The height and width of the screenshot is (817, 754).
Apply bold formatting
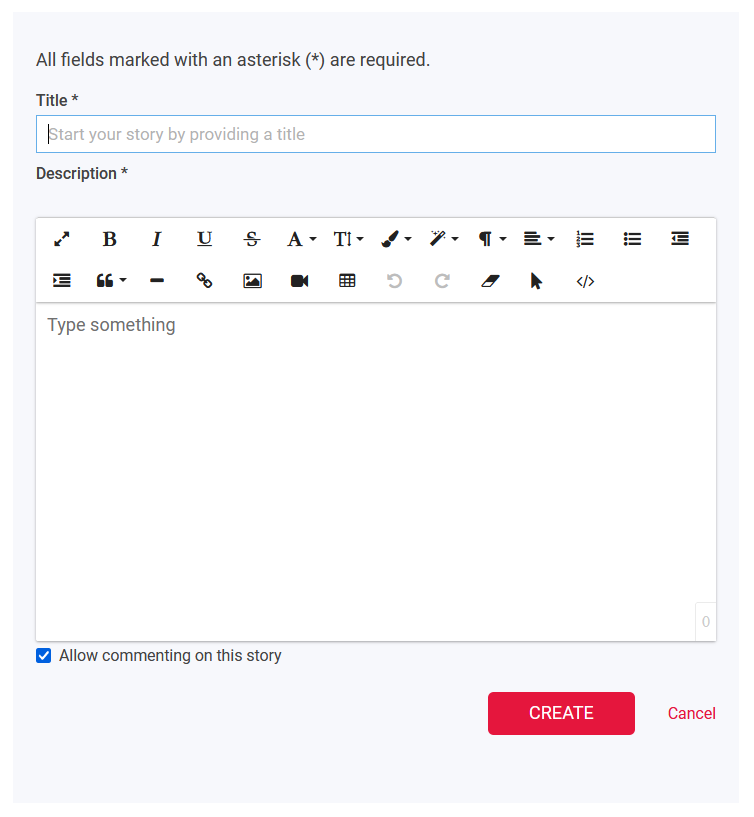click(109, 239)
